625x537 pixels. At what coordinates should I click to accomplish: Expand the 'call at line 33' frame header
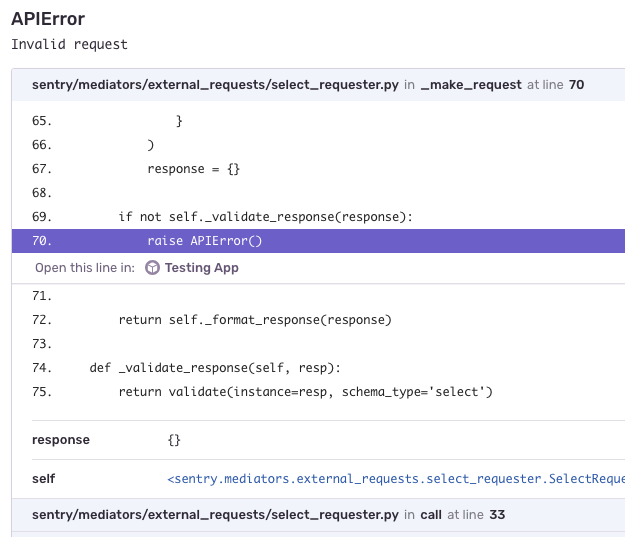click(318, 515)
